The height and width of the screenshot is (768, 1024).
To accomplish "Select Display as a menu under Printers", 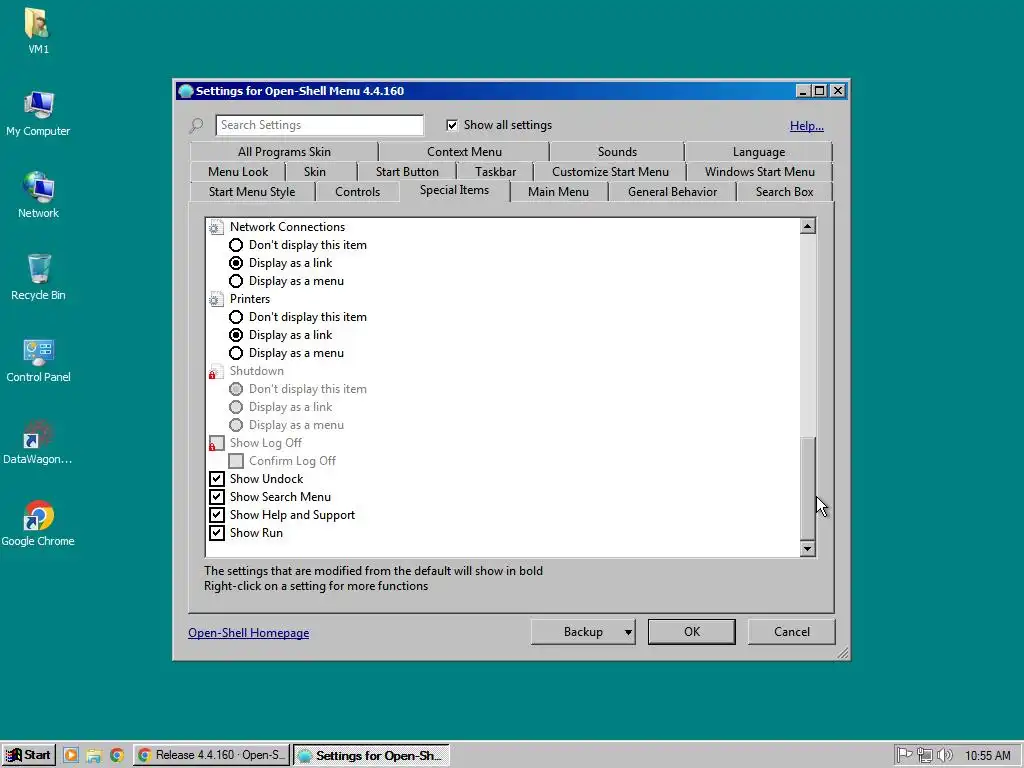I will (x=236, y=353).
